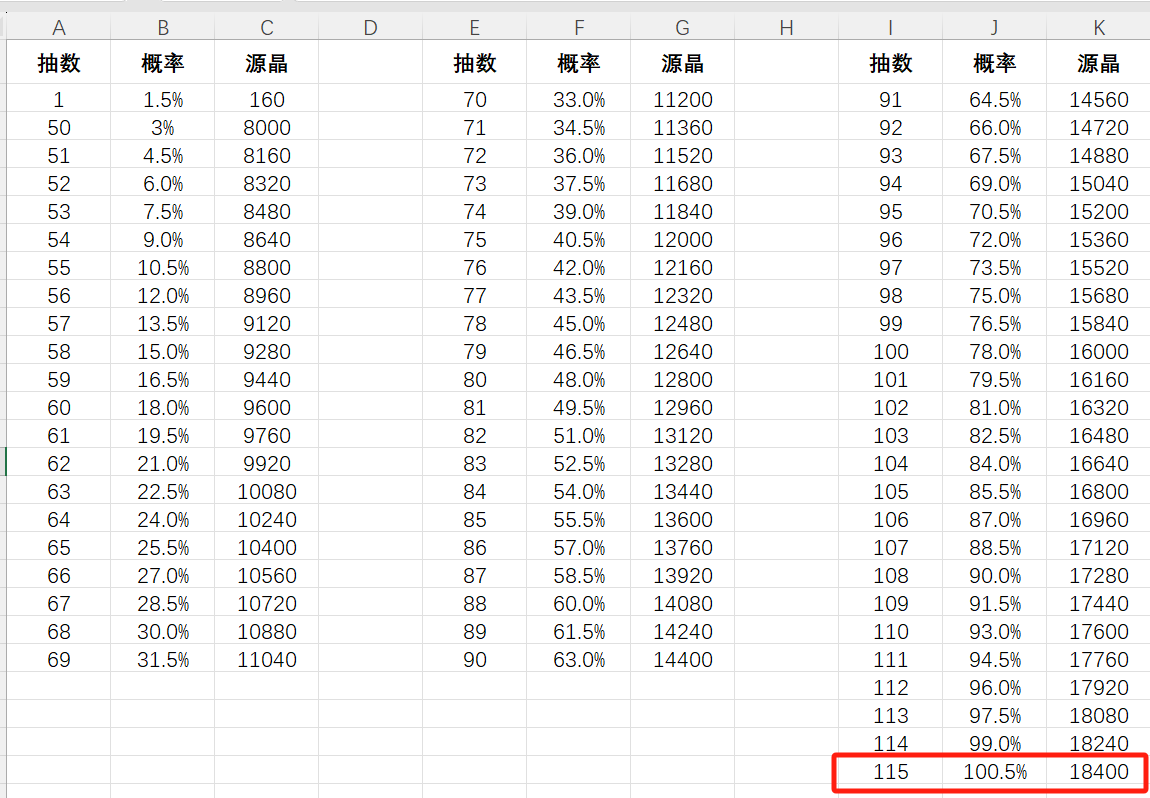
Task: Click the cell with draw count 69
Action: pyautogui.click(x=59, y=659)
